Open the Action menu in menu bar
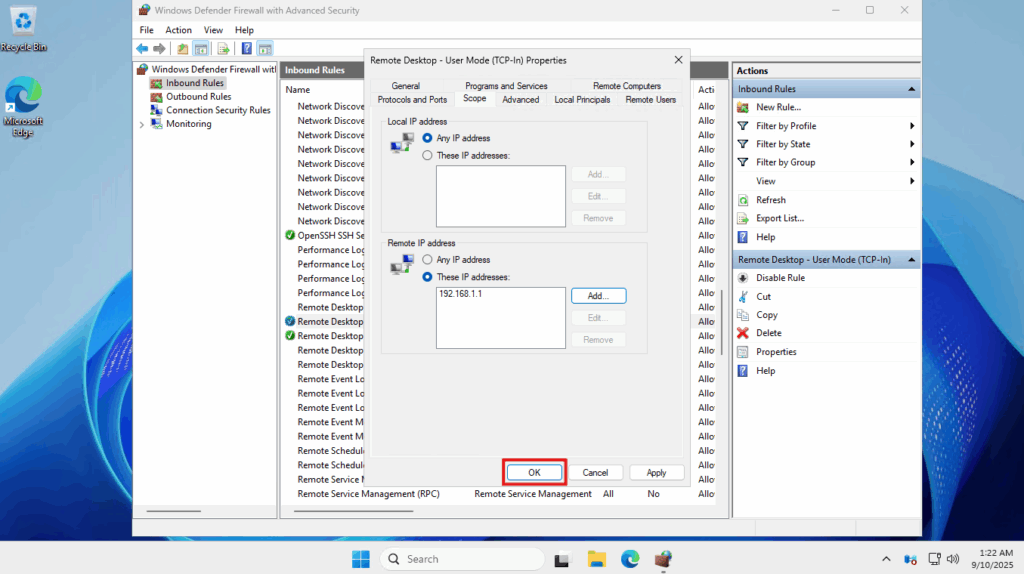 [x=178, y=30]
